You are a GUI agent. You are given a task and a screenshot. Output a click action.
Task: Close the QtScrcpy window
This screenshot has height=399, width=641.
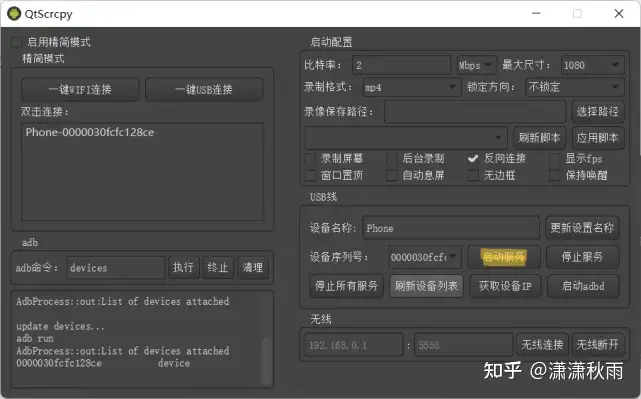point(619,13)
